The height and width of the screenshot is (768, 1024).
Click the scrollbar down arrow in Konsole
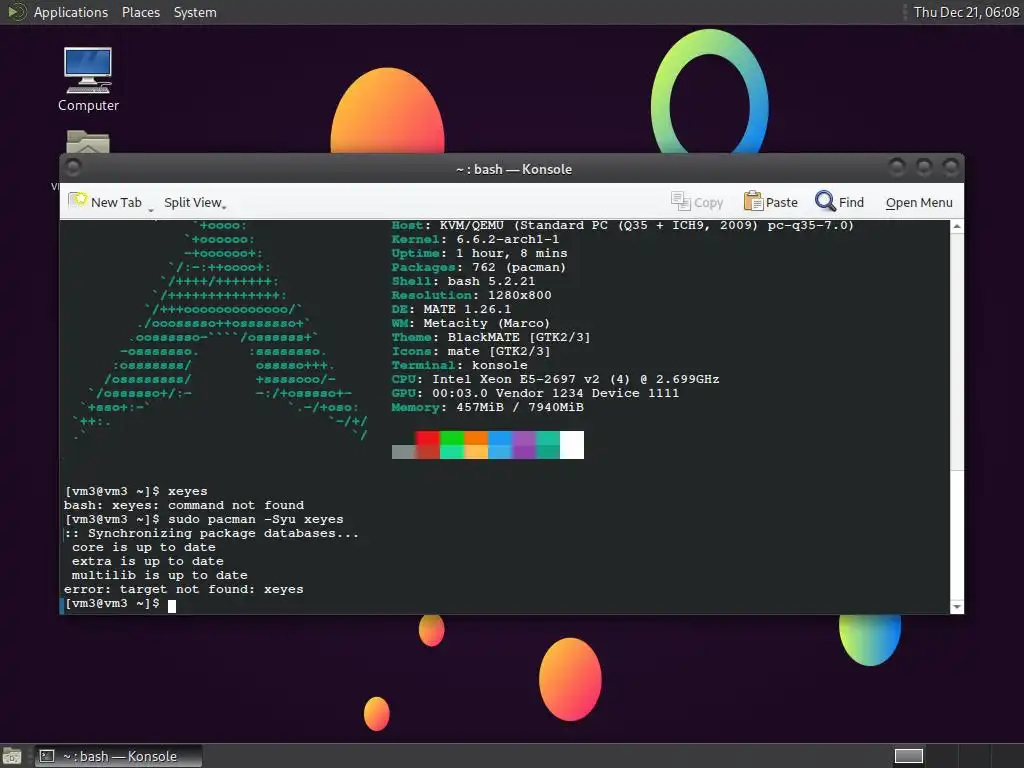pos(957,607)
